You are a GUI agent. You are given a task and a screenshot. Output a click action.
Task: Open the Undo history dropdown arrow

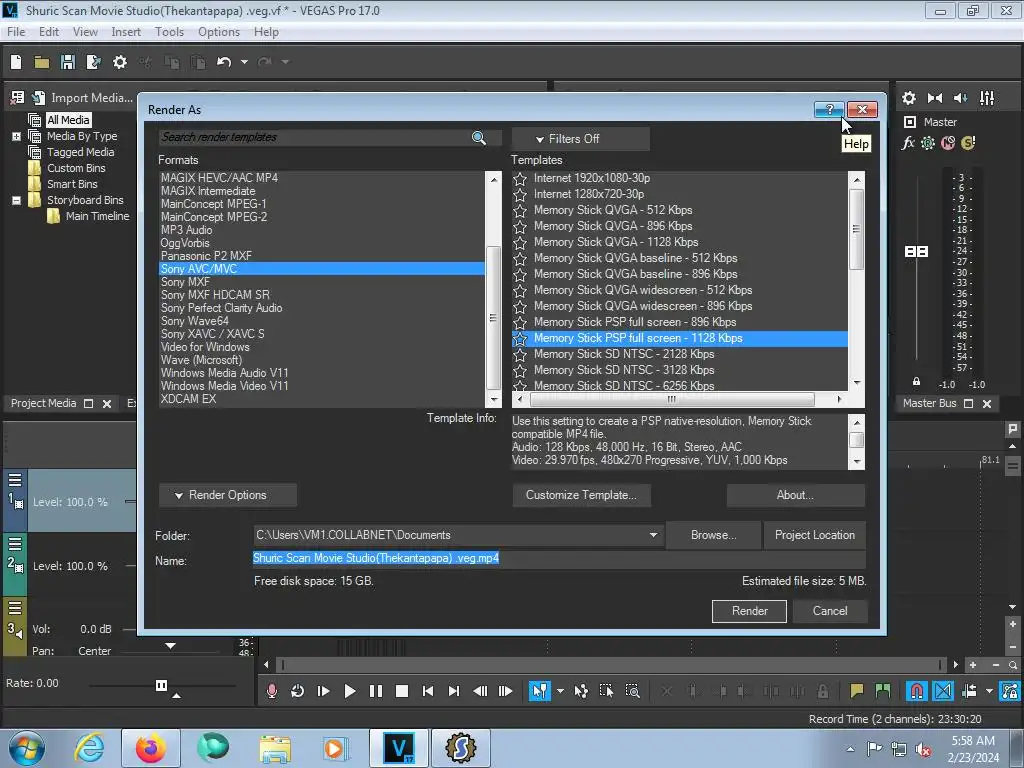(x=244, y=62)
